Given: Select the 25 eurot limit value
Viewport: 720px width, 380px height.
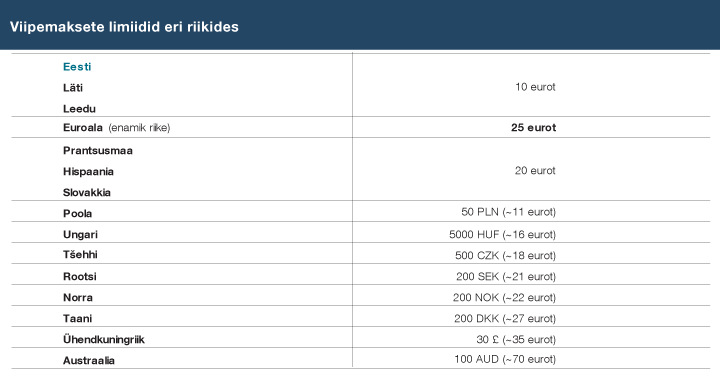Looking at the screenshot, I should coord(534,128).
